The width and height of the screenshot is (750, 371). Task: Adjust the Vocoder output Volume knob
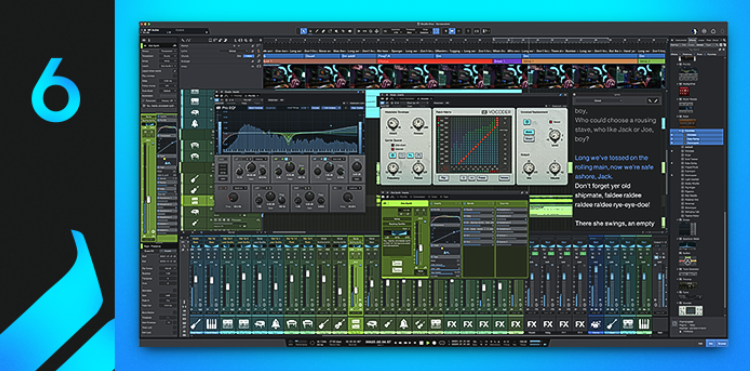coord(554,168)
